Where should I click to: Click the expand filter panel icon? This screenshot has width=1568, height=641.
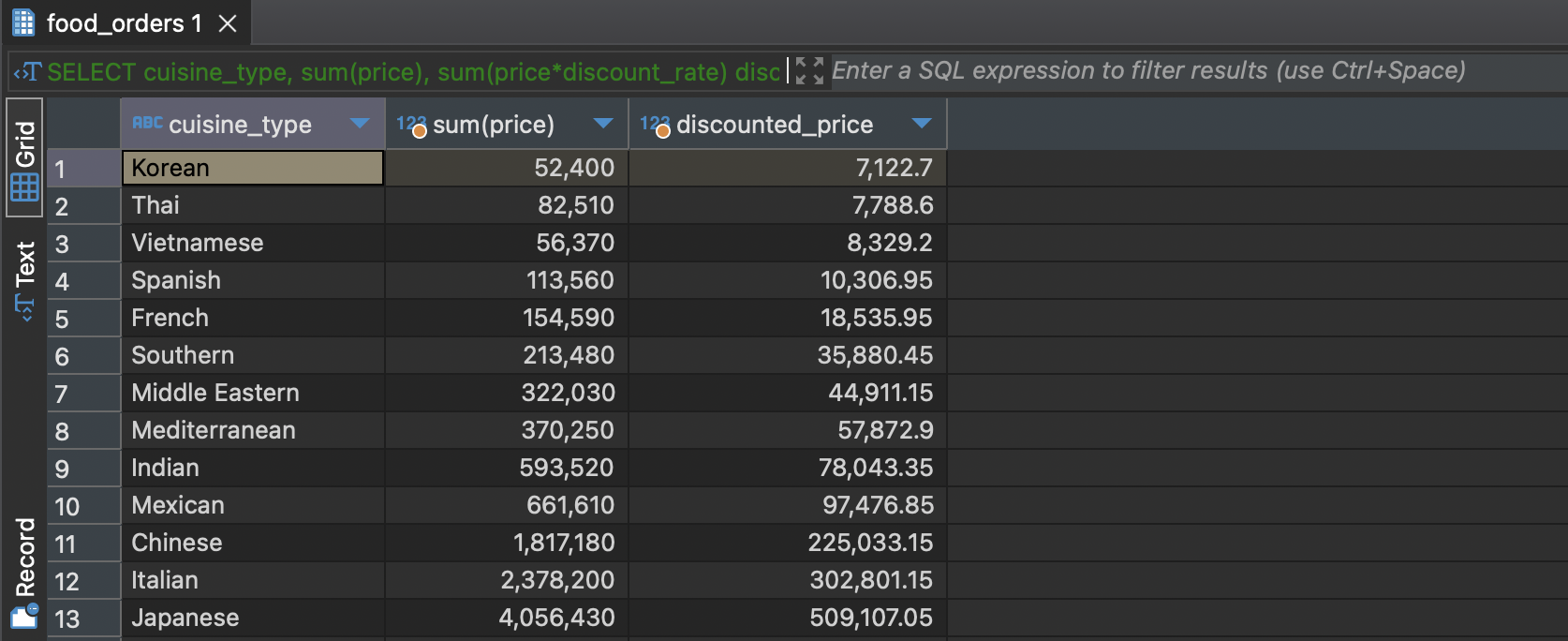tap(808, 71)
